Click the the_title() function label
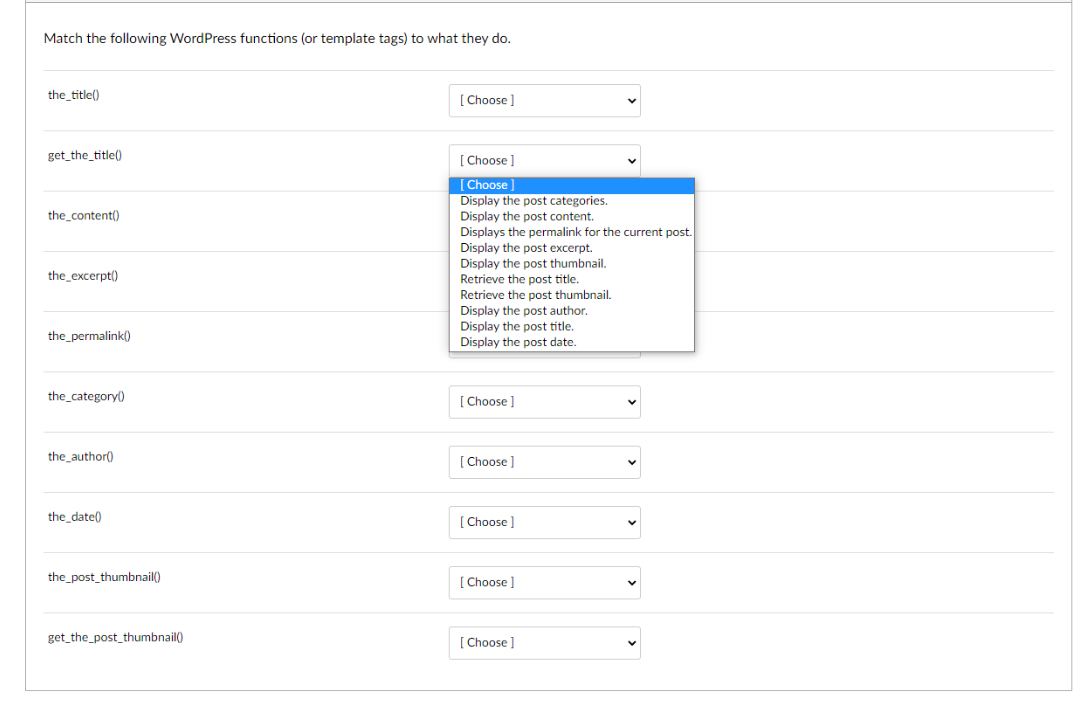The height and width of the screenshot is (712, 1078). [74, 95]
